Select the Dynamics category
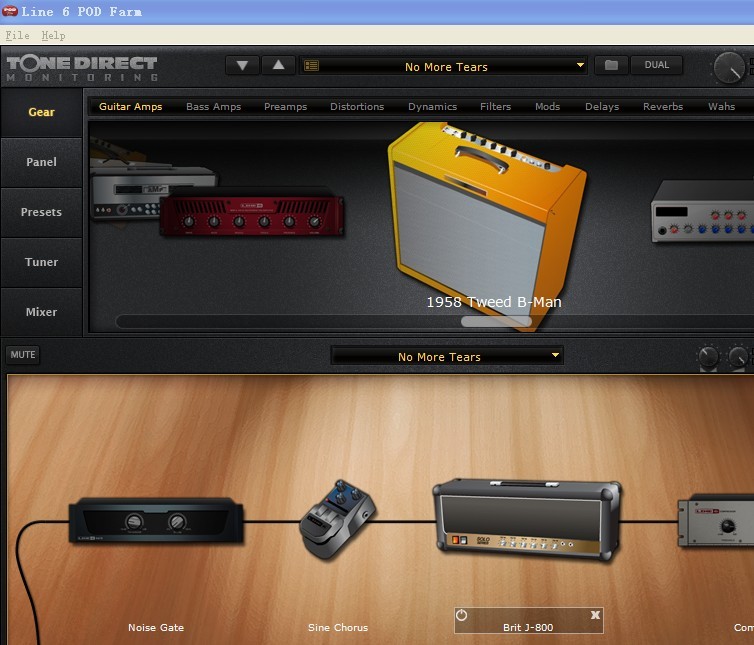The width and height of the screenshot is (754, 645). 432,107
